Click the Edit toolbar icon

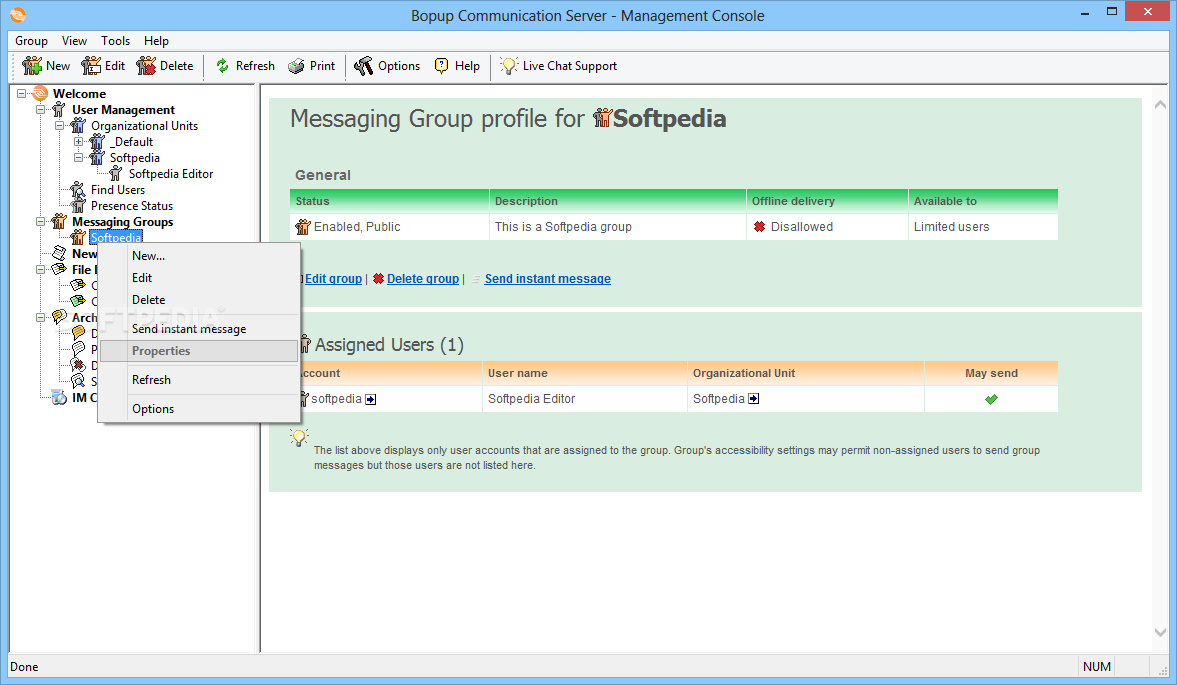(92, 66)
